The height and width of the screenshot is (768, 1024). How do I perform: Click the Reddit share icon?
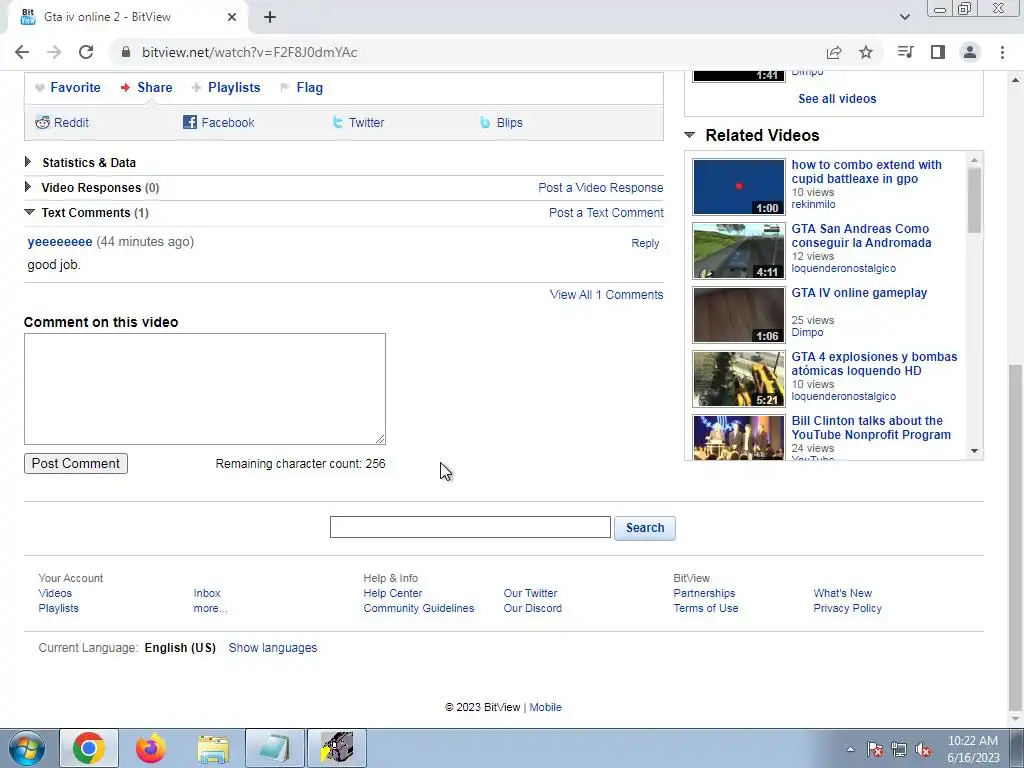[x=42, y=122]
